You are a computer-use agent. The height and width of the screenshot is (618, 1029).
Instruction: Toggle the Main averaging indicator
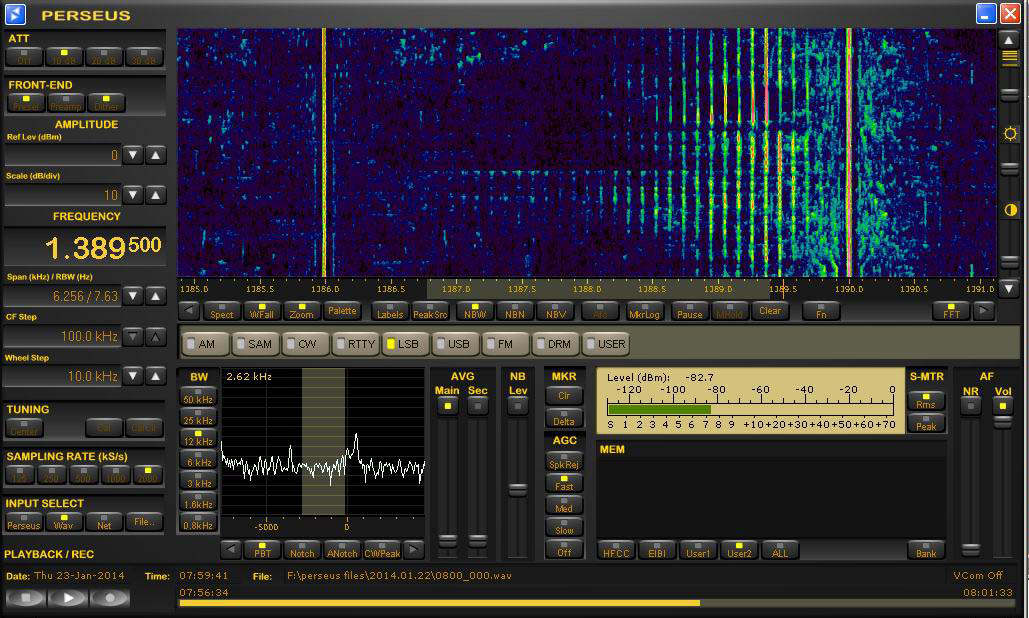448,406
